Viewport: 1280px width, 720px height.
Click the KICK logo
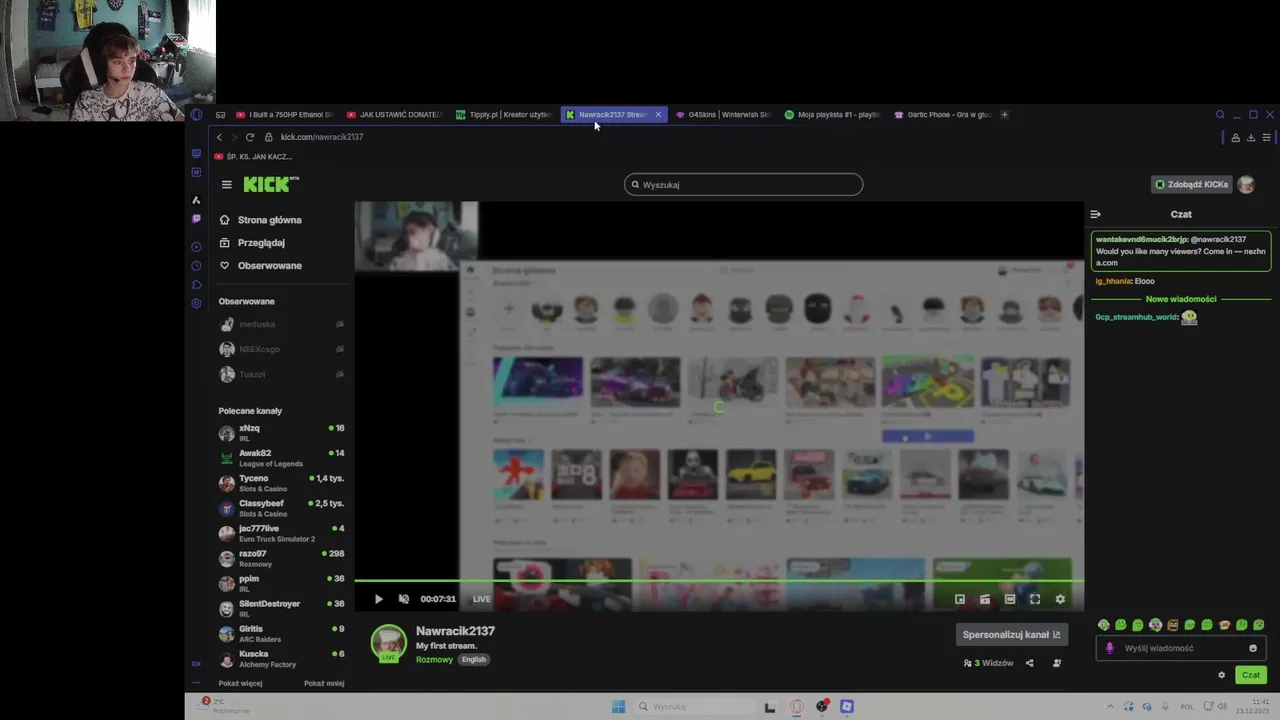tap(271, 184)
